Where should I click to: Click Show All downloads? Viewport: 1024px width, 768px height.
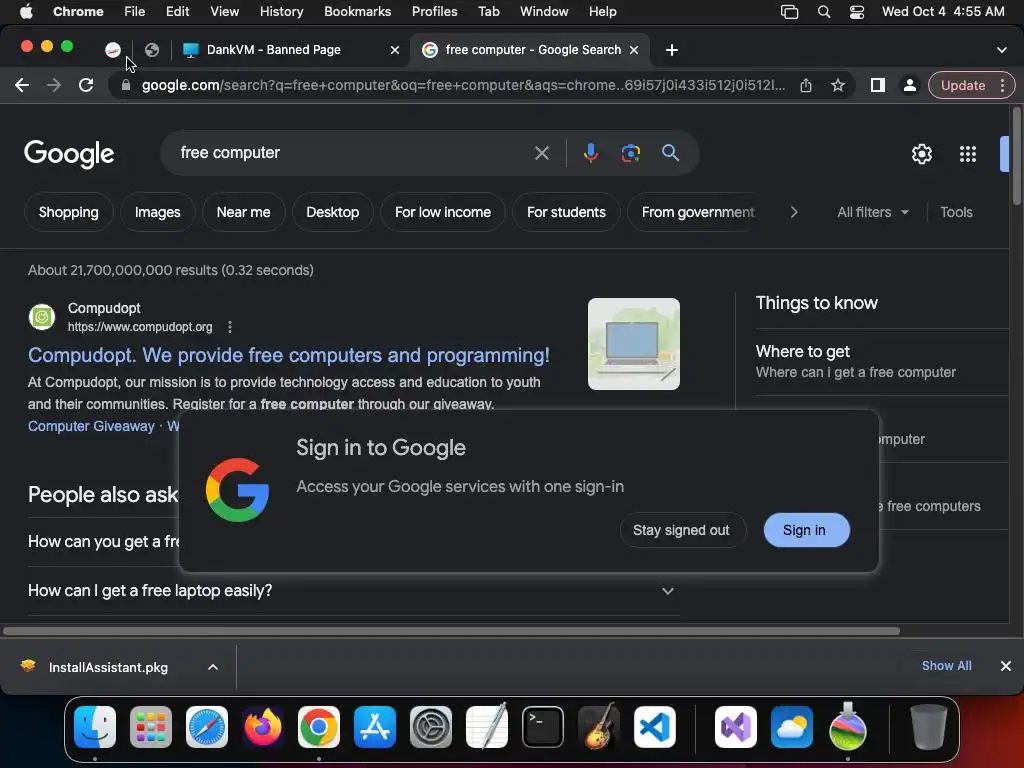946,666
